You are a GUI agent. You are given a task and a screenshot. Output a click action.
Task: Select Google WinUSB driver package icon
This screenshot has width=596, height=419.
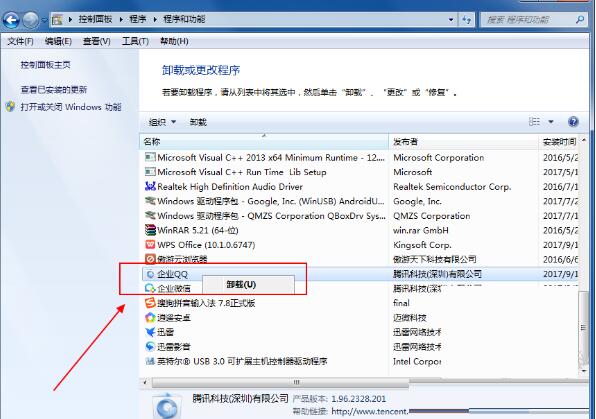[x=150, y=201]
